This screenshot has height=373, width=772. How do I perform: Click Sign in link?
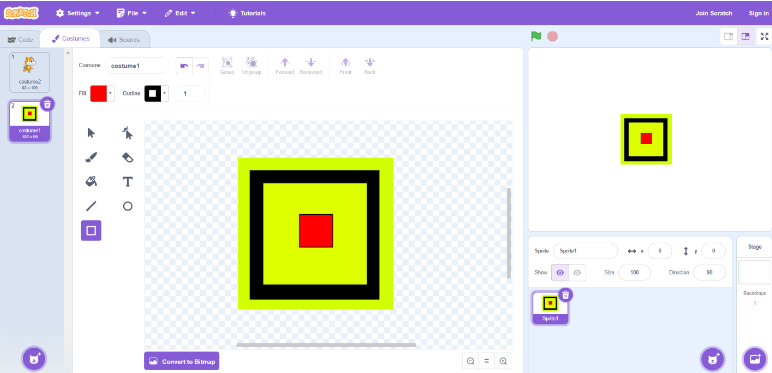click(758, 13)
